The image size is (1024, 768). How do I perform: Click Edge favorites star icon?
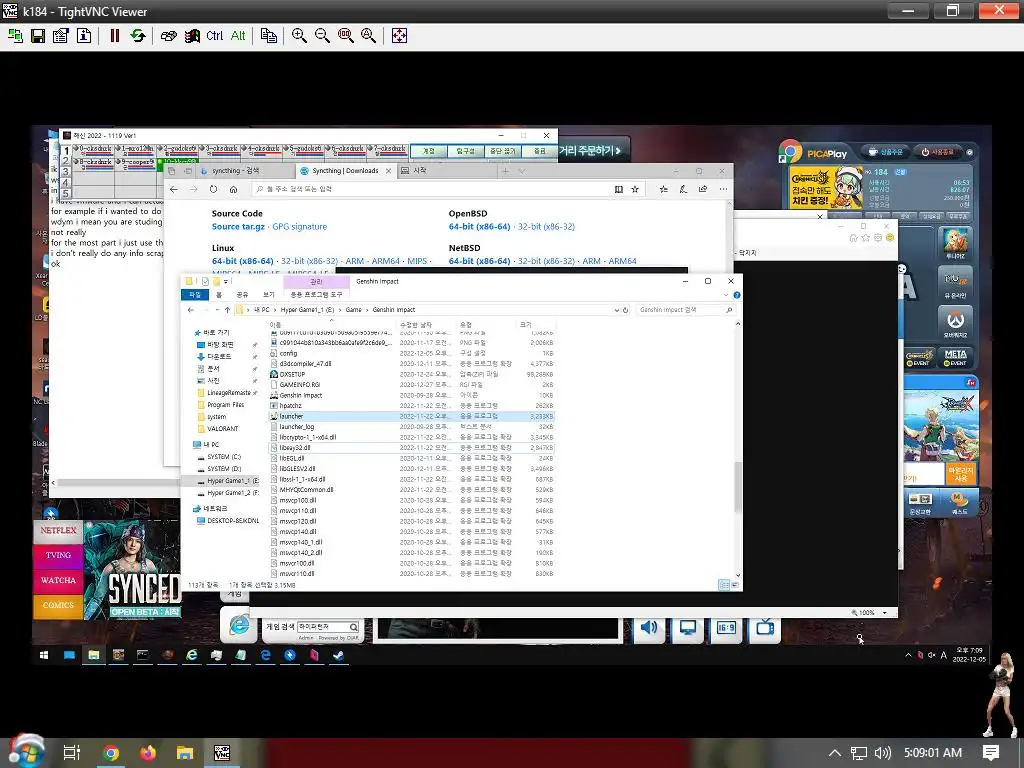click(x=635, y=189)
